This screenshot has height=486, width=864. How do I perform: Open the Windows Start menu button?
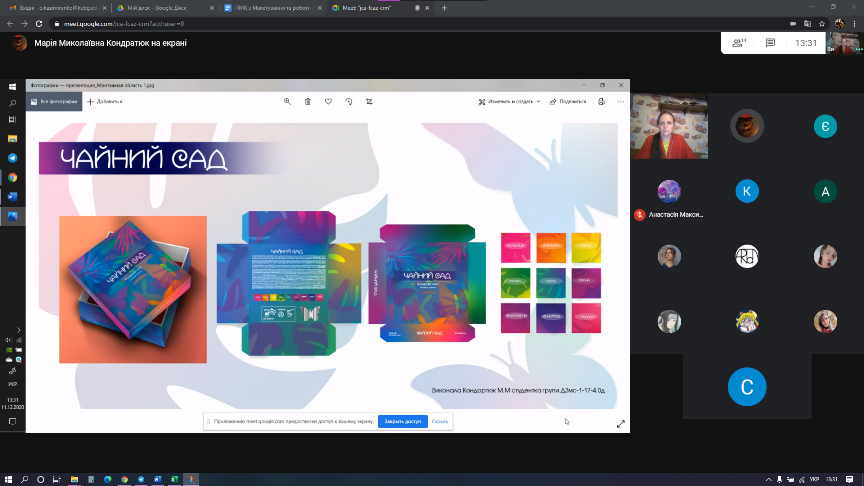pos(13,88)
